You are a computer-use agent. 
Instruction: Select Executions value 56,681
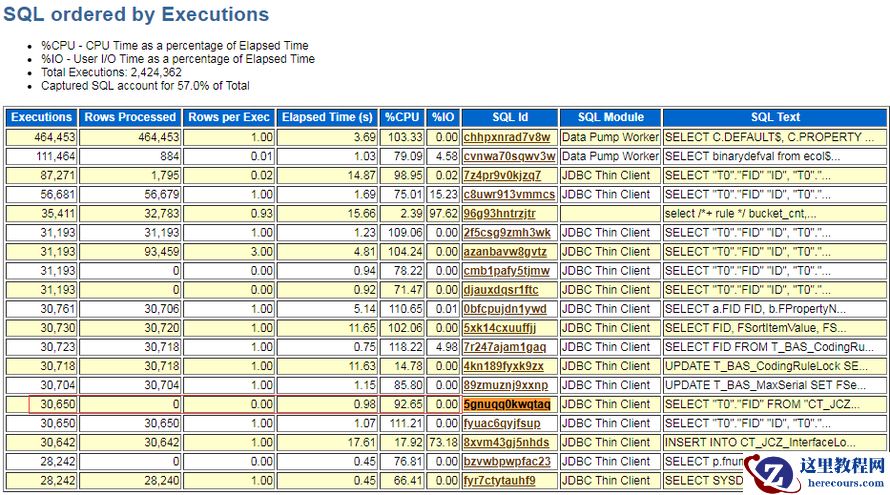pyautogui.click(x=57, y=195)
